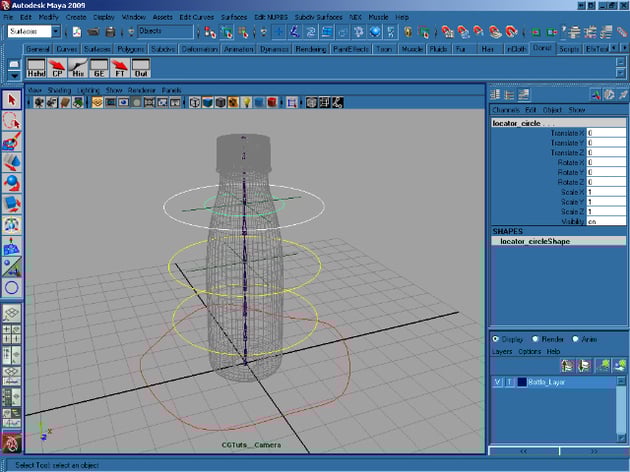This screenshot has width=630, height=472.
Task: Toggle visibility V box of Bottle_Layer
Action: [497, 382]
